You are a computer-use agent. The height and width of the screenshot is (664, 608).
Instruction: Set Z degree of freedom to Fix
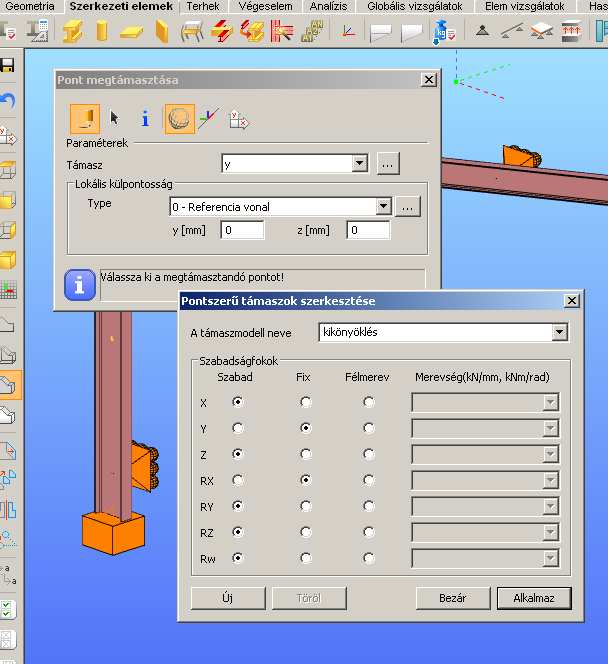click(x=305, y=454)
